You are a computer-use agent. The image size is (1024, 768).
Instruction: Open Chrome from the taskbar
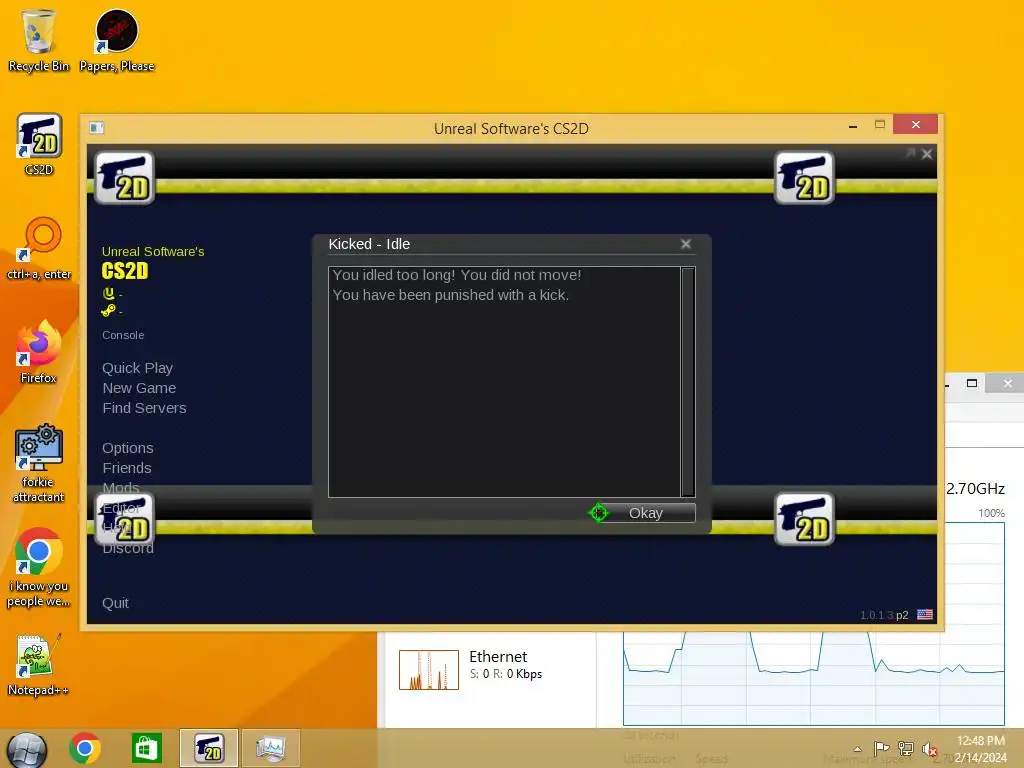pyautogui.click(x=84, y=748)
